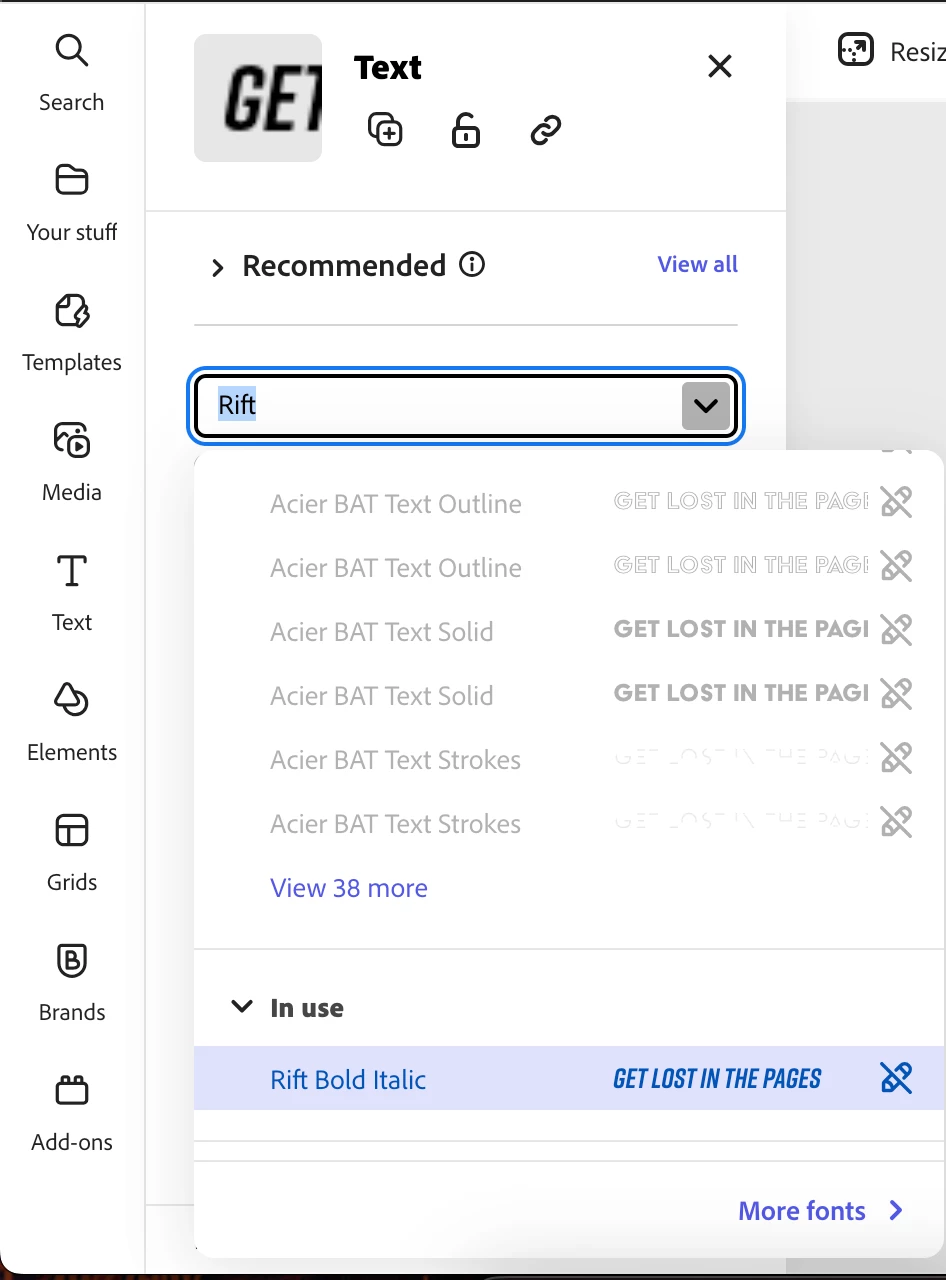This screenshot has height=1280, width=946.
Task: Click the link chain icon under Text heading
Action: [x=546, y=130]
